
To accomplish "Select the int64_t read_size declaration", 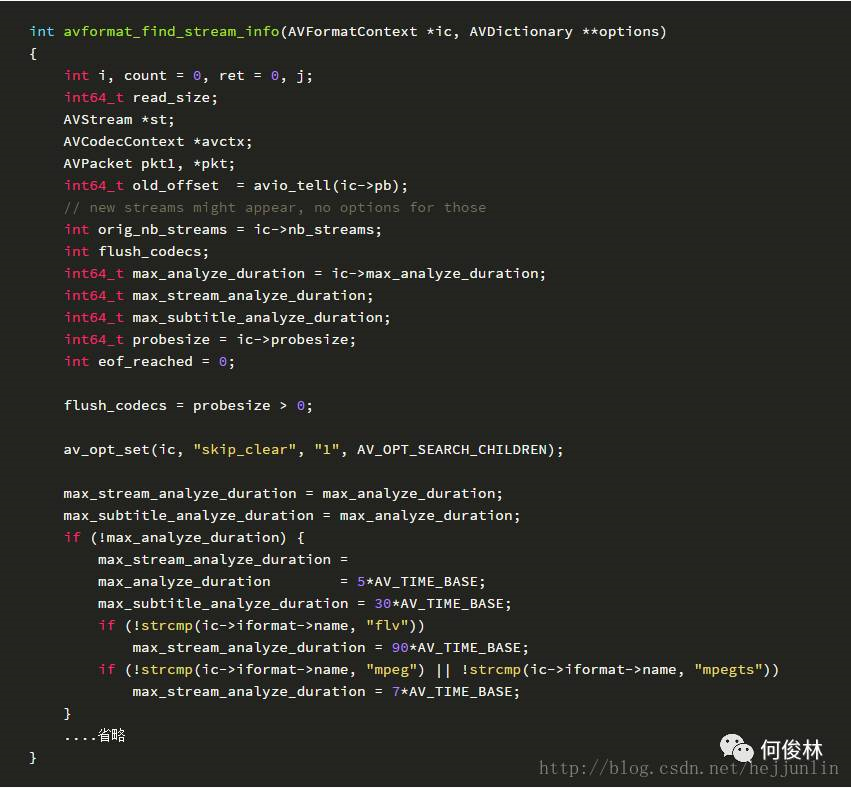I will (x=141, y=98).
